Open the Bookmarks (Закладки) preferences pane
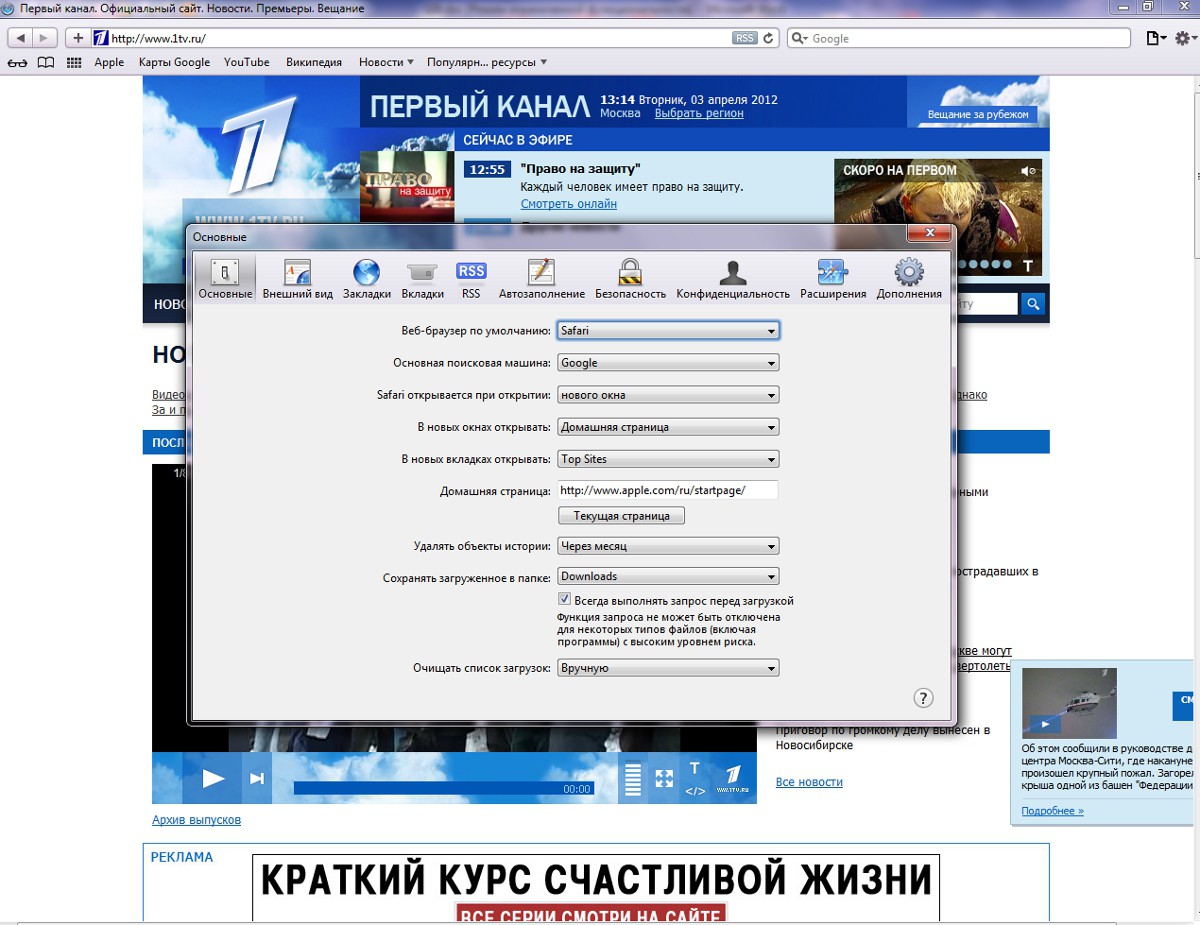 point(367,279)
